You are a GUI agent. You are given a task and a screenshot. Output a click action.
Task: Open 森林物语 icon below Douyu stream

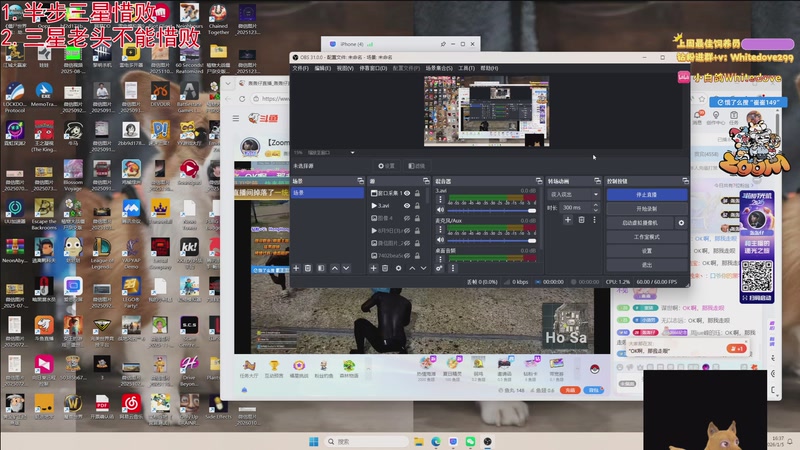pyautogui.click(x=349, y=369)
